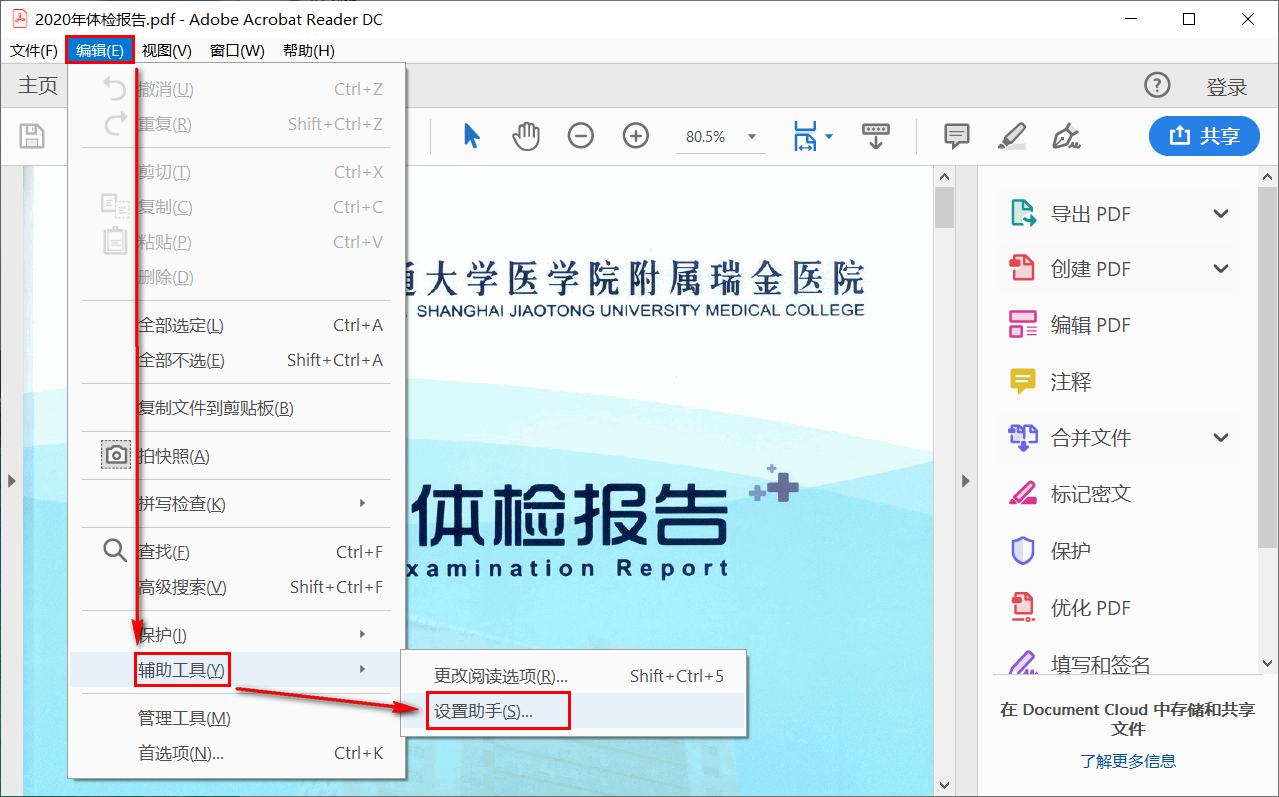Click the 查找 magnifier icon
1279x797 pixels.
point(115,551)
